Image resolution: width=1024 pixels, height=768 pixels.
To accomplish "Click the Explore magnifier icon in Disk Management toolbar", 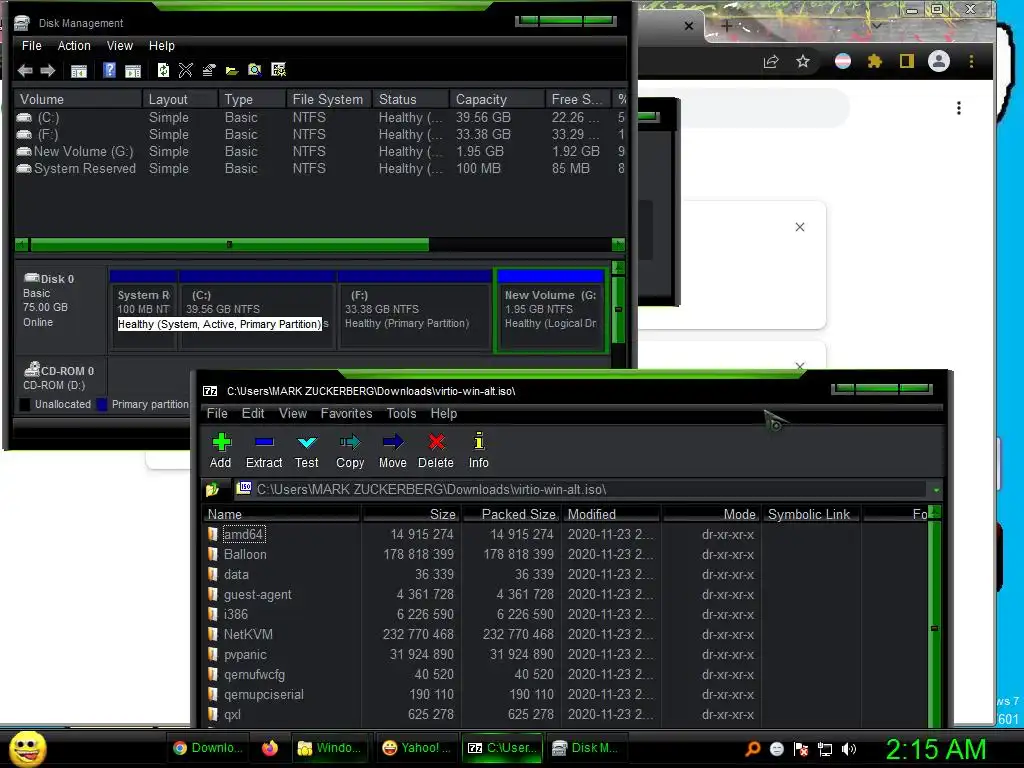I will click(x=255, y=70).
